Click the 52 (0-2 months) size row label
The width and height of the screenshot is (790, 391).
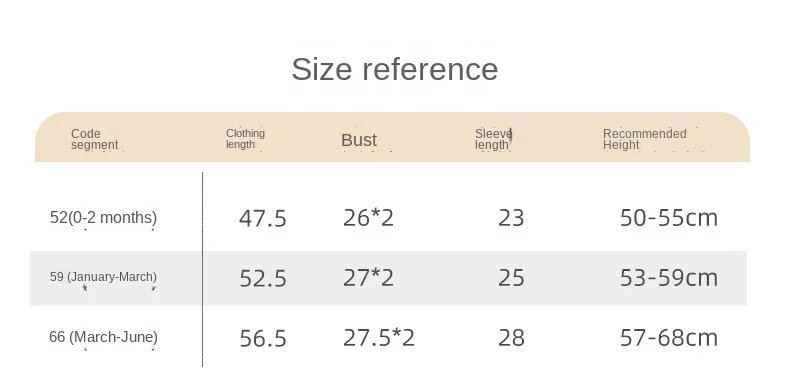(x=103, y=218)
